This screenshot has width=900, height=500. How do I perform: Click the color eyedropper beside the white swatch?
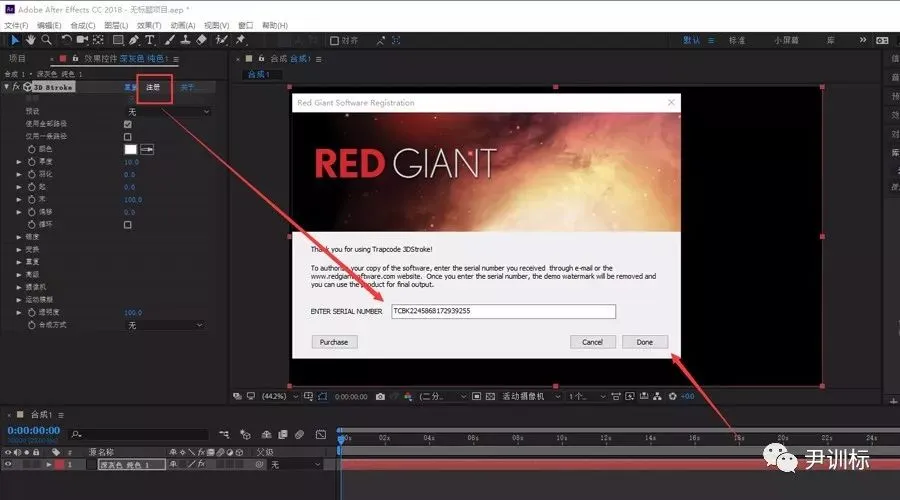click(147, 149)
